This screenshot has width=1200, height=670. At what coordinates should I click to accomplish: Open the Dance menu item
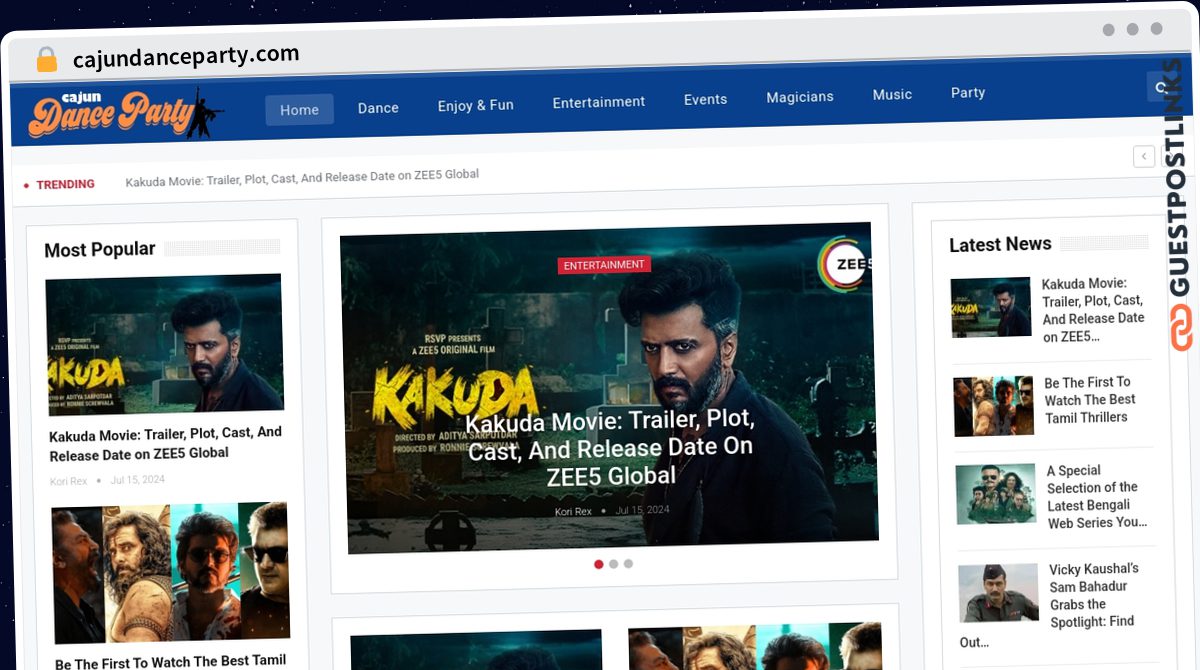coord(378,108)
